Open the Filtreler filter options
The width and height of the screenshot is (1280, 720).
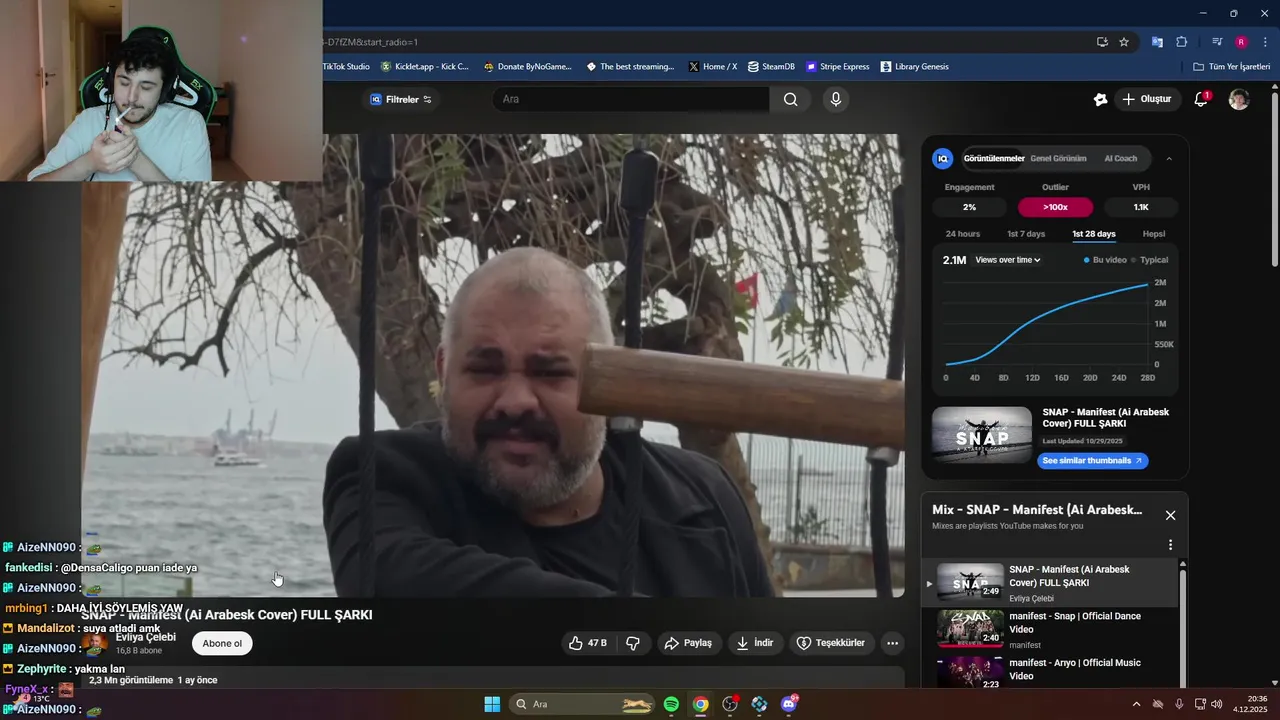(x=401, y=99)
